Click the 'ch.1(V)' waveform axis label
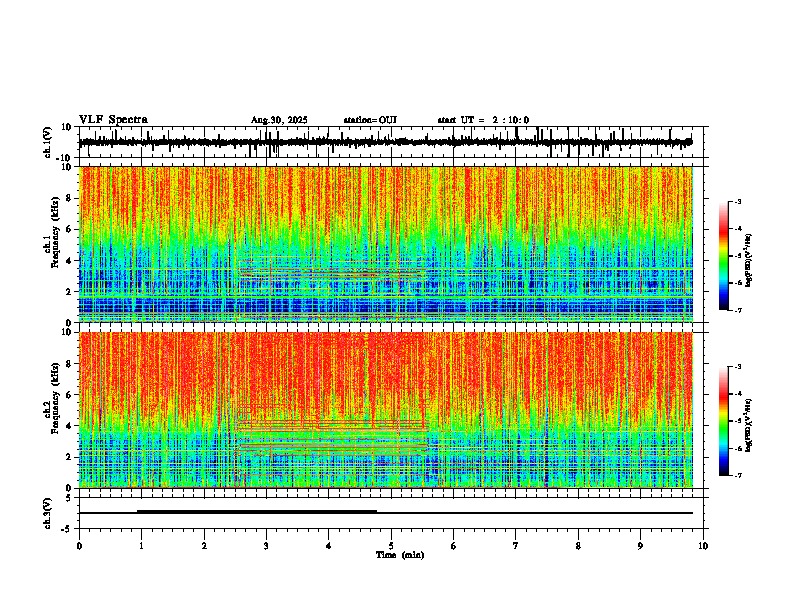792x612 pixels. (48, 142)
